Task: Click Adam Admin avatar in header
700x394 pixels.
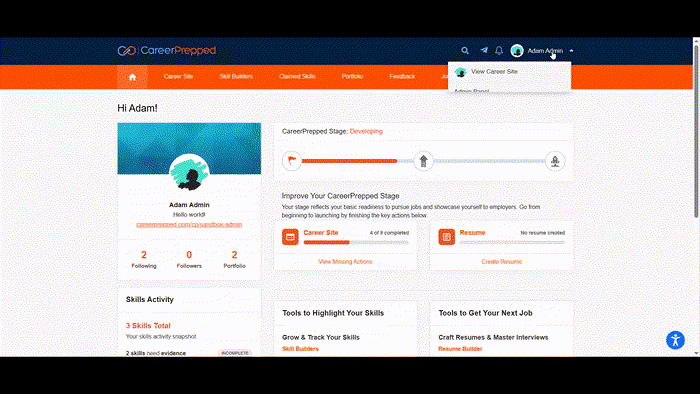Action: click(x=517, y=51)
